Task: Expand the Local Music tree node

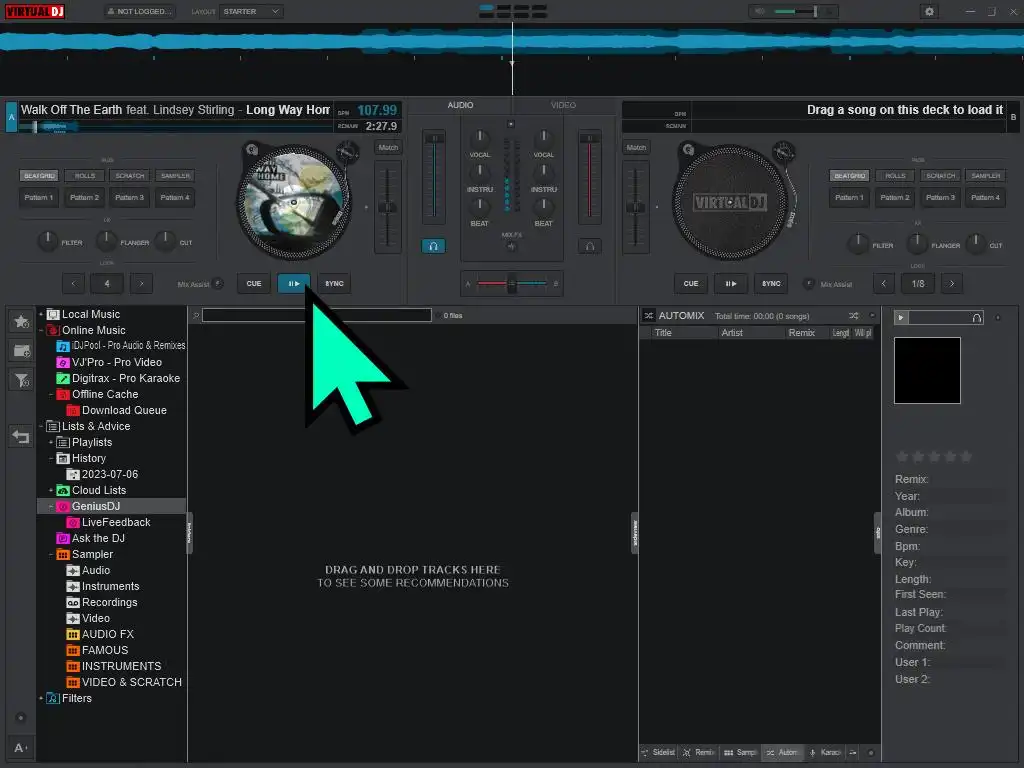Action: 41,314
